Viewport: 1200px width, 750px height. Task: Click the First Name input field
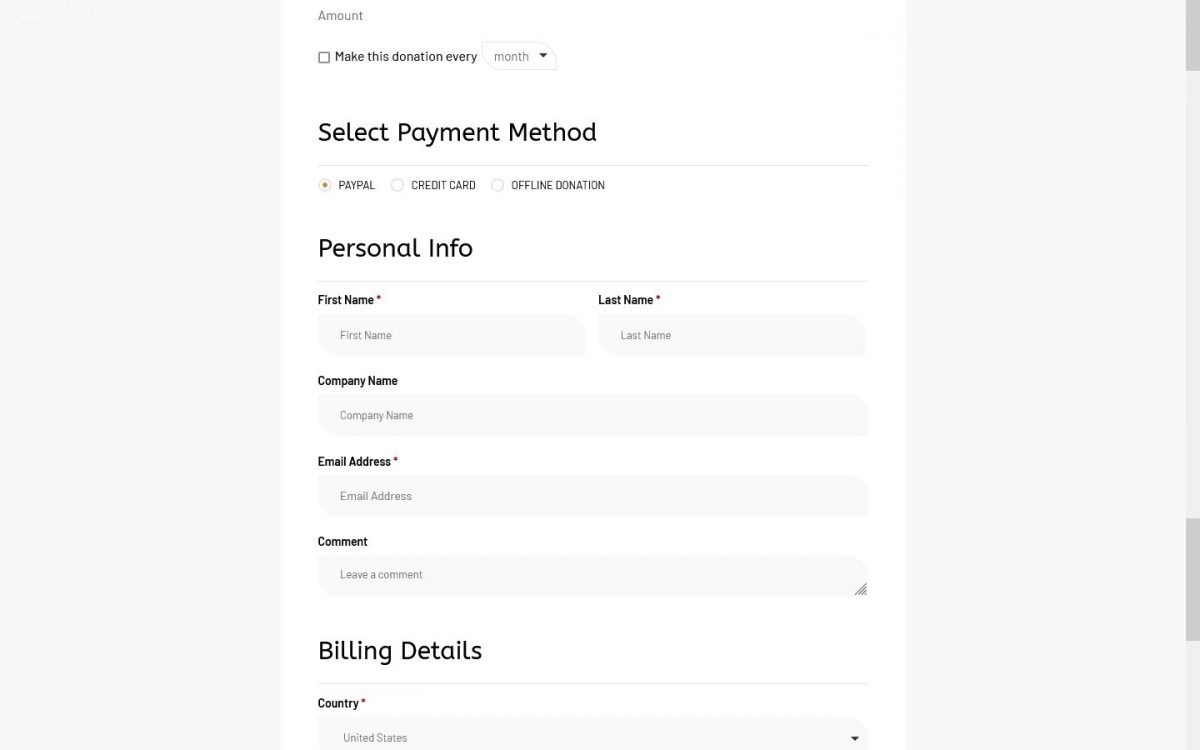451,335
